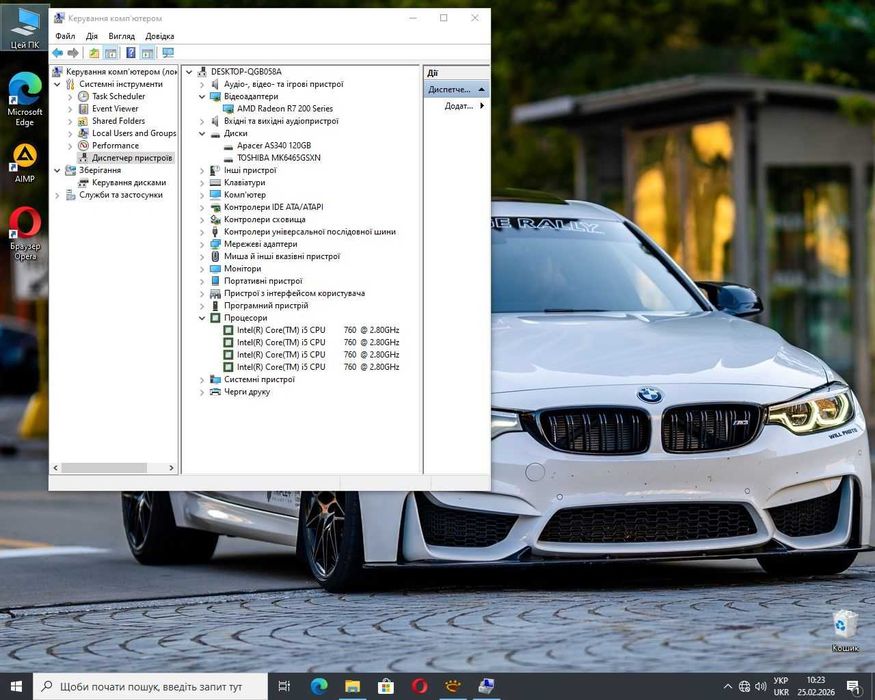
Task: Select Керування дисками in the left tree
Action: [x=128, y=183]
